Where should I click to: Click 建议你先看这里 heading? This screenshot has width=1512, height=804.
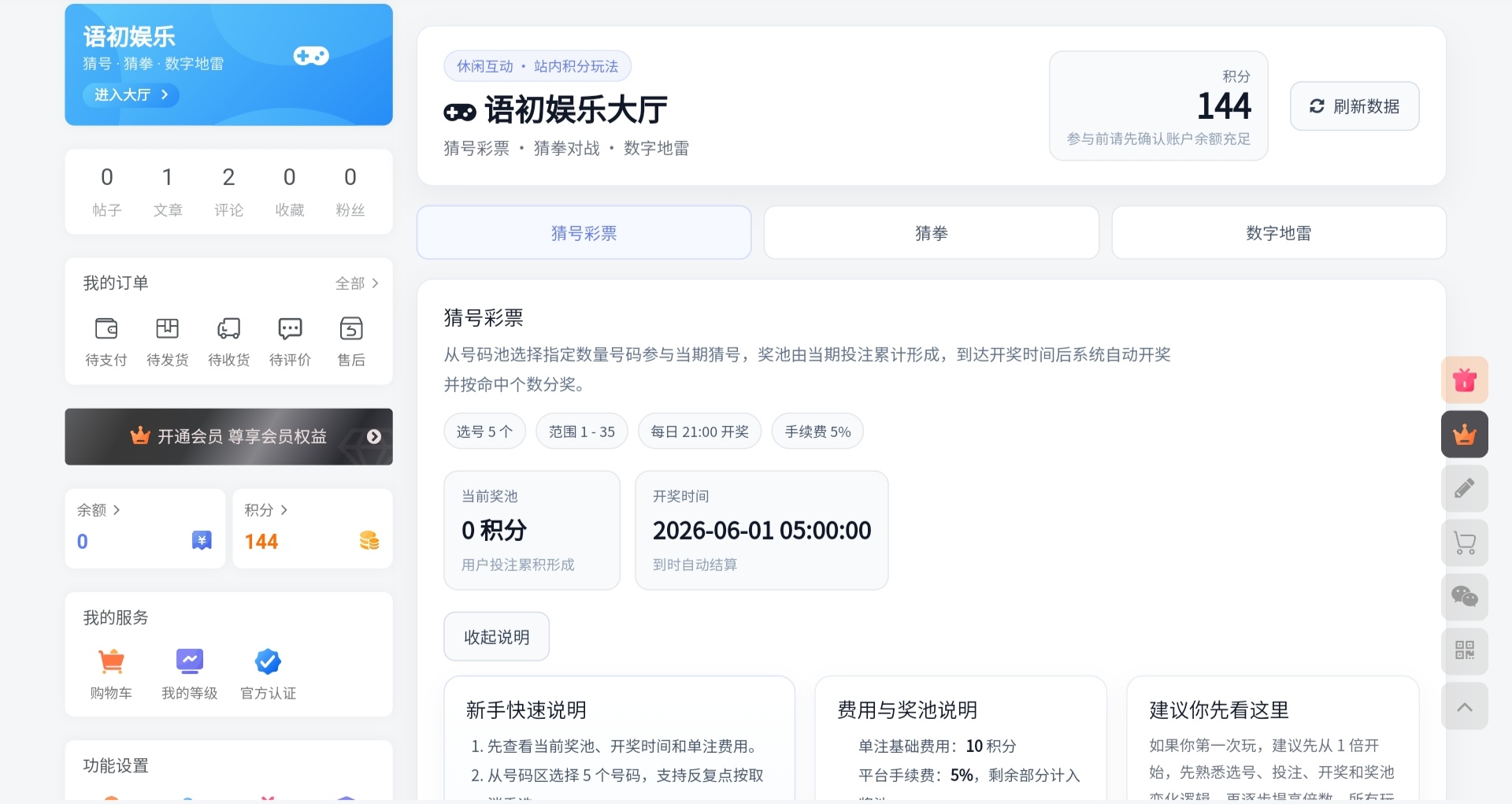click(1219, 710)
